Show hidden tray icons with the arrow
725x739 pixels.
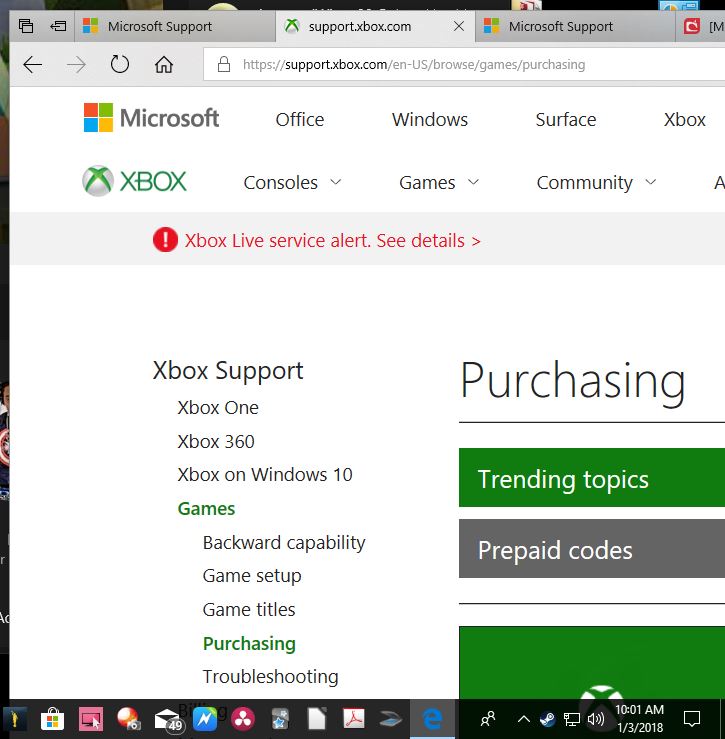[523, 719]
